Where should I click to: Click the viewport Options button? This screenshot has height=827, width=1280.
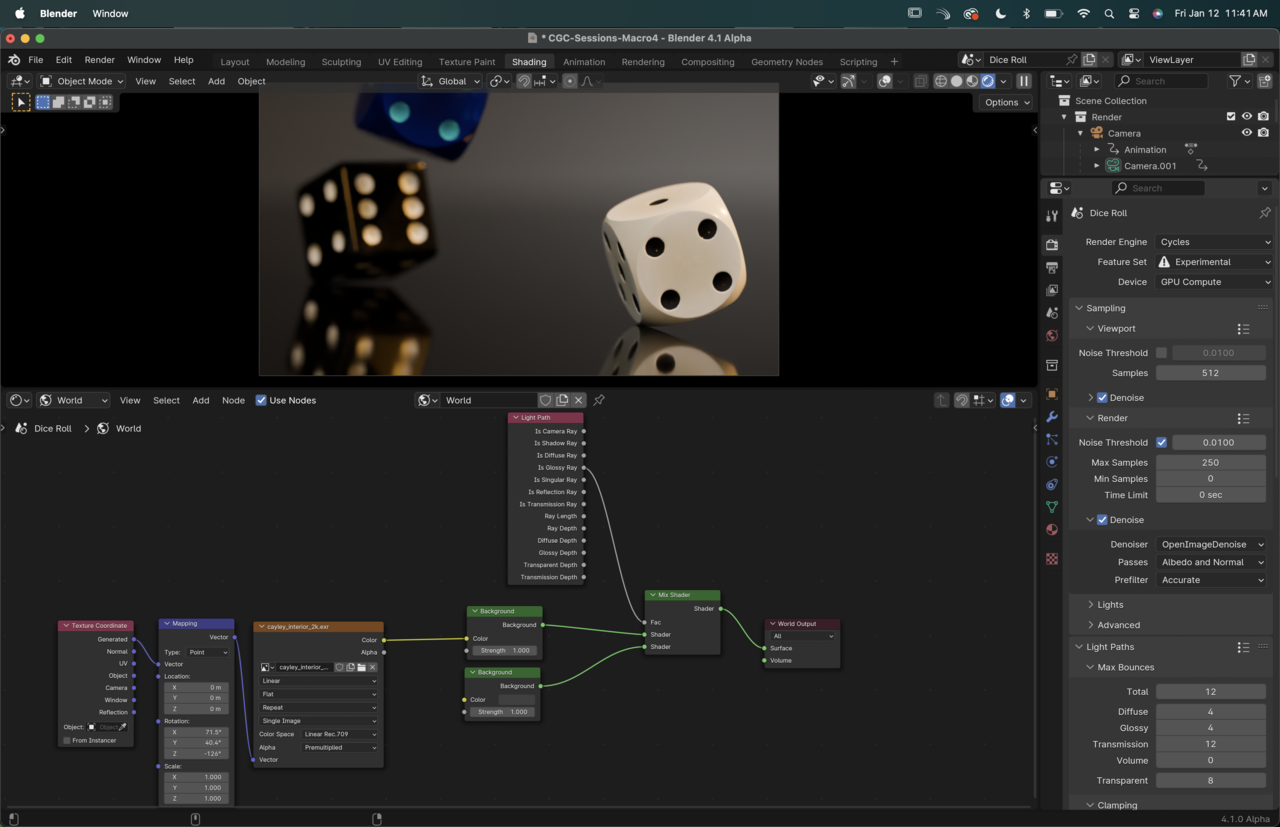click(x=1006, y=102)
